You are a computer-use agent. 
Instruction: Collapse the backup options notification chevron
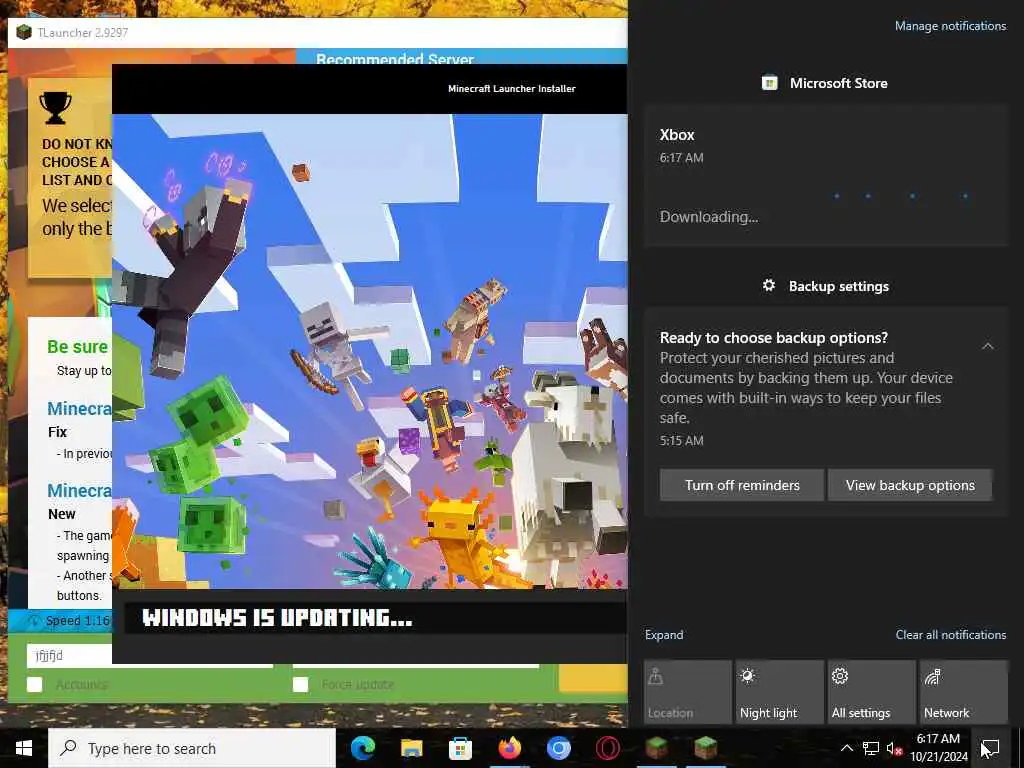987,346
